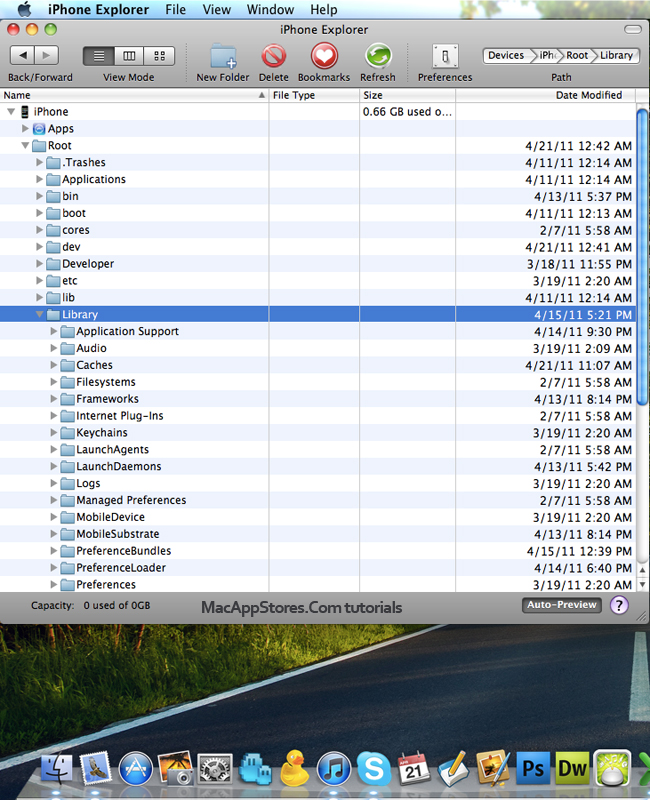Image resolution: width=650 pixels, height=800 pixels.
Task: Expand the Developer folder
Action: click(39, 263)
